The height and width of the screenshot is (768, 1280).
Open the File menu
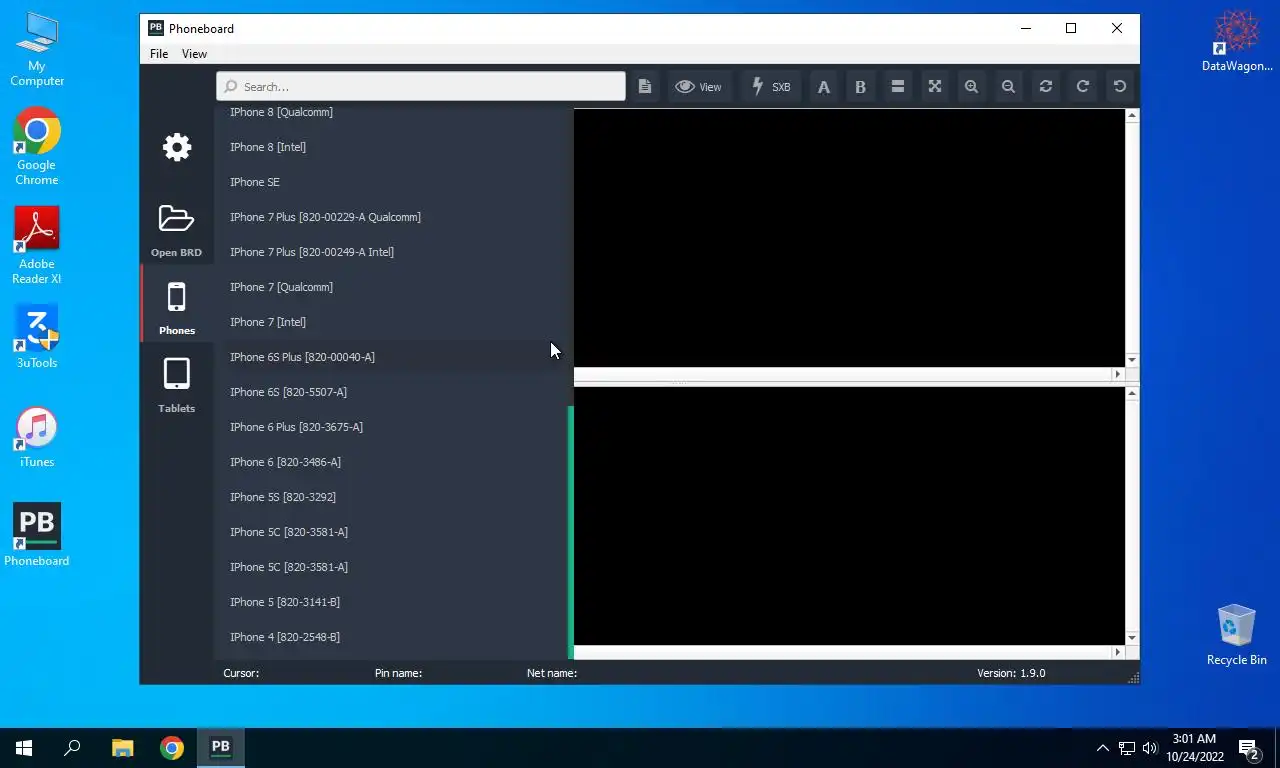click(x=159, y=54)
